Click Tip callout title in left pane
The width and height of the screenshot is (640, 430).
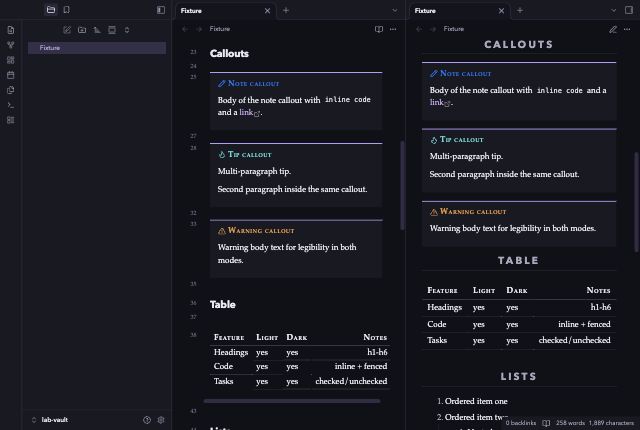click(249, 155)
